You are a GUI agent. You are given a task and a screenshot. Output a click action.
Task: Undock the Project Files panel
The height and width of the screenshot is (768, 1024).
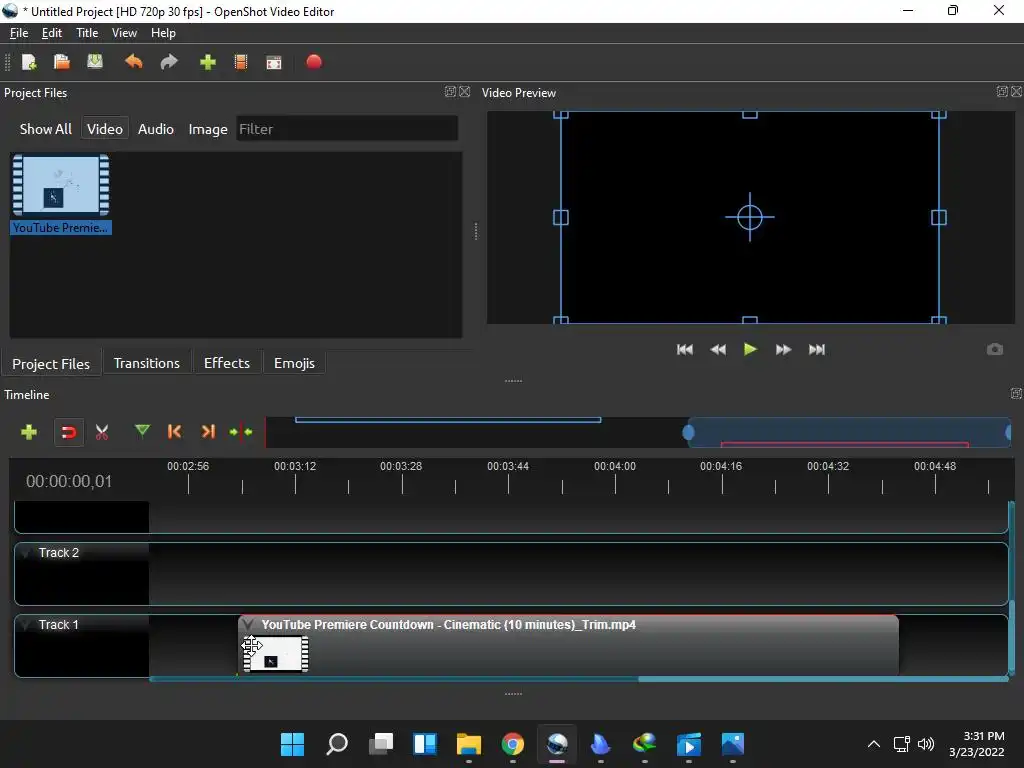tap(450, 91)
